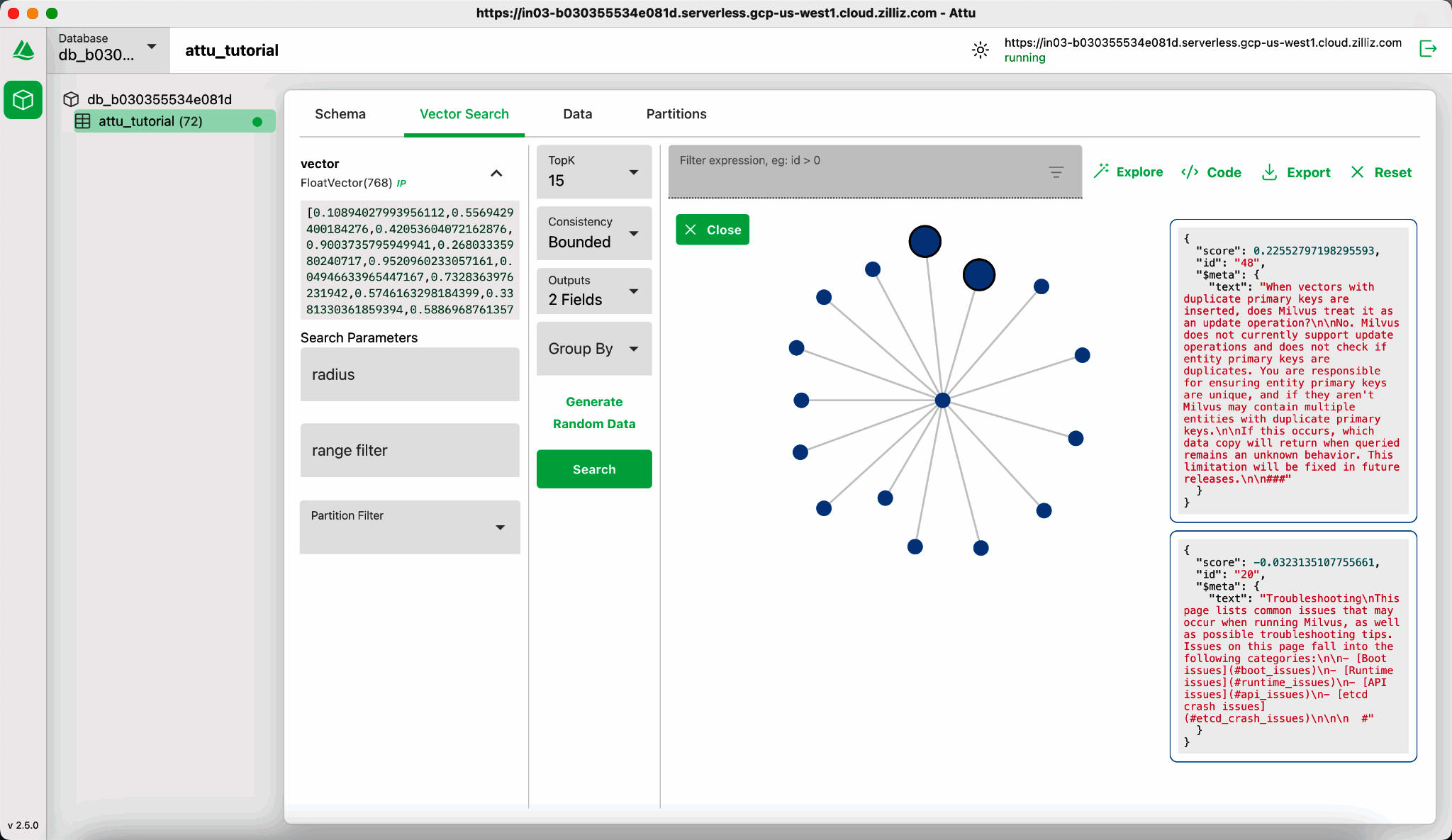Image resolution: width=1452 pixels, height=840 pixels.
Task: Expand the Partition Filter dropdown
Action: click(x=409, y=527)
